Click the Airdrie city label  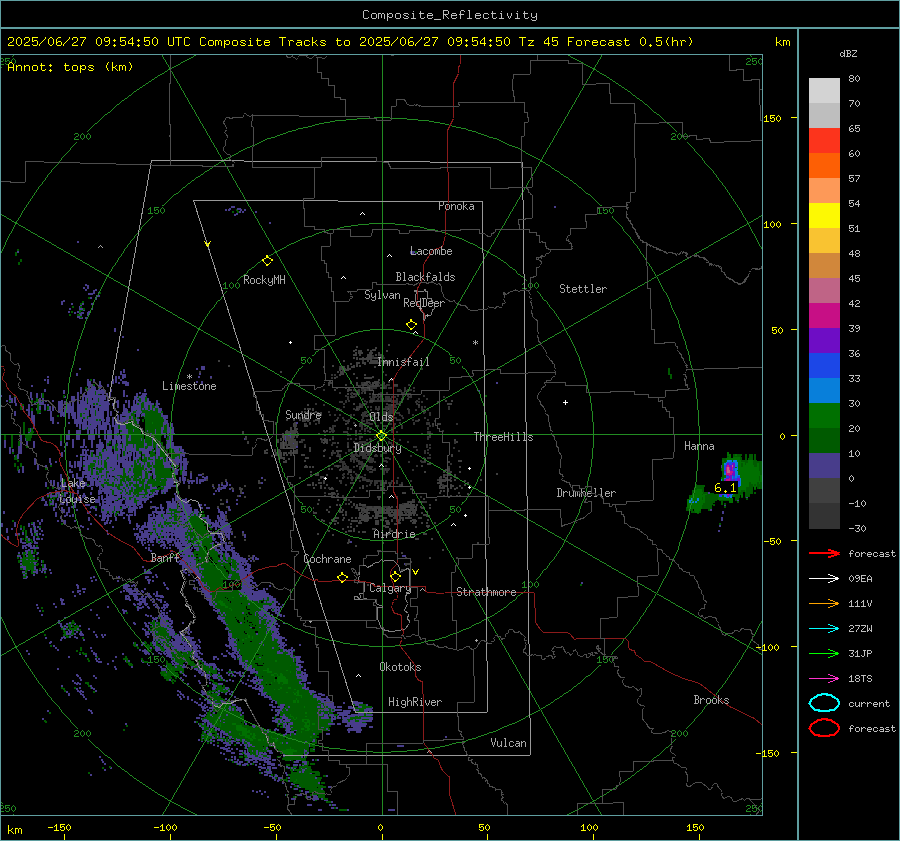(x=394, y=534)
